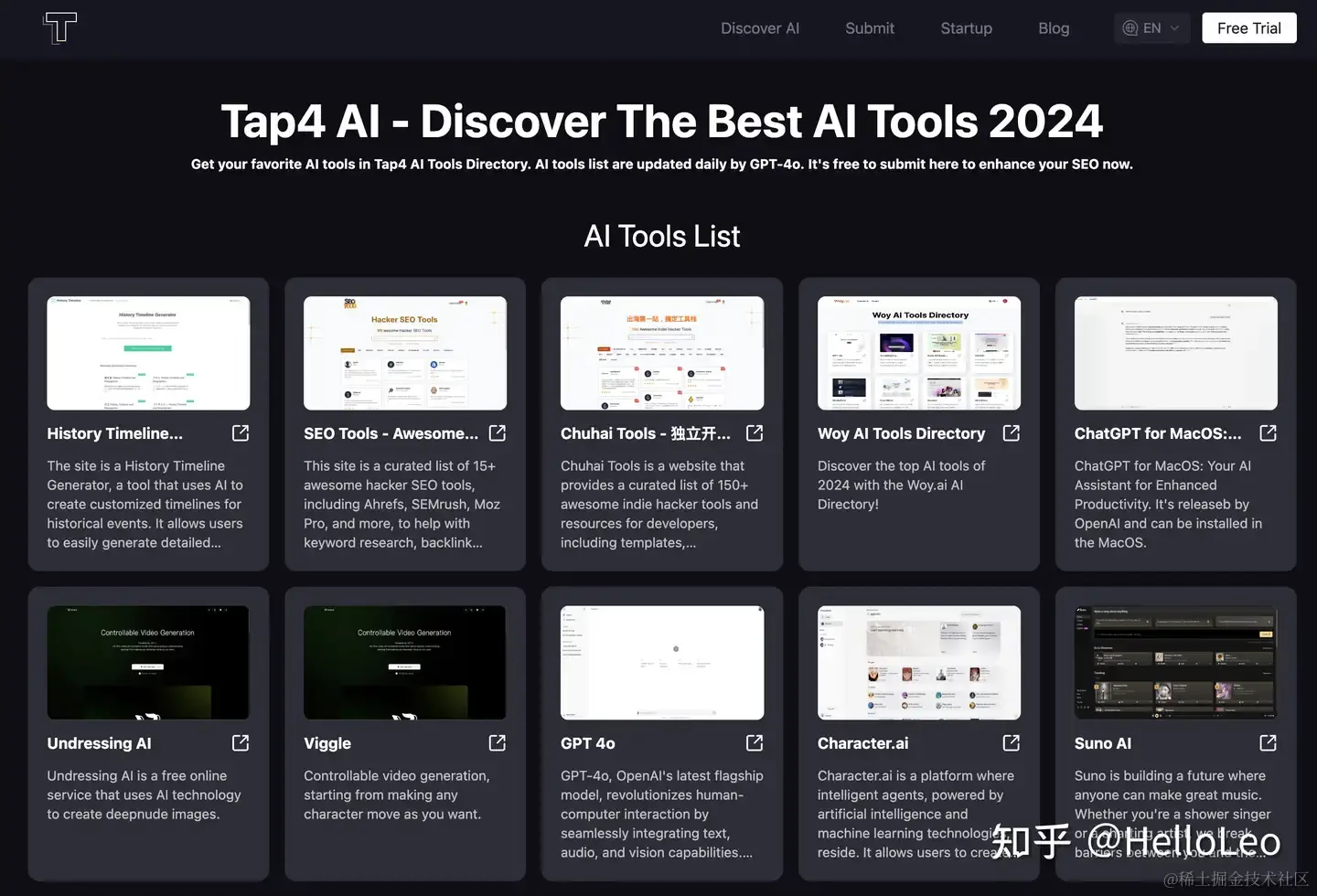Click the Chuhai Tools title link
This screenshot has height=896, width=1317.
pos(646,433)
